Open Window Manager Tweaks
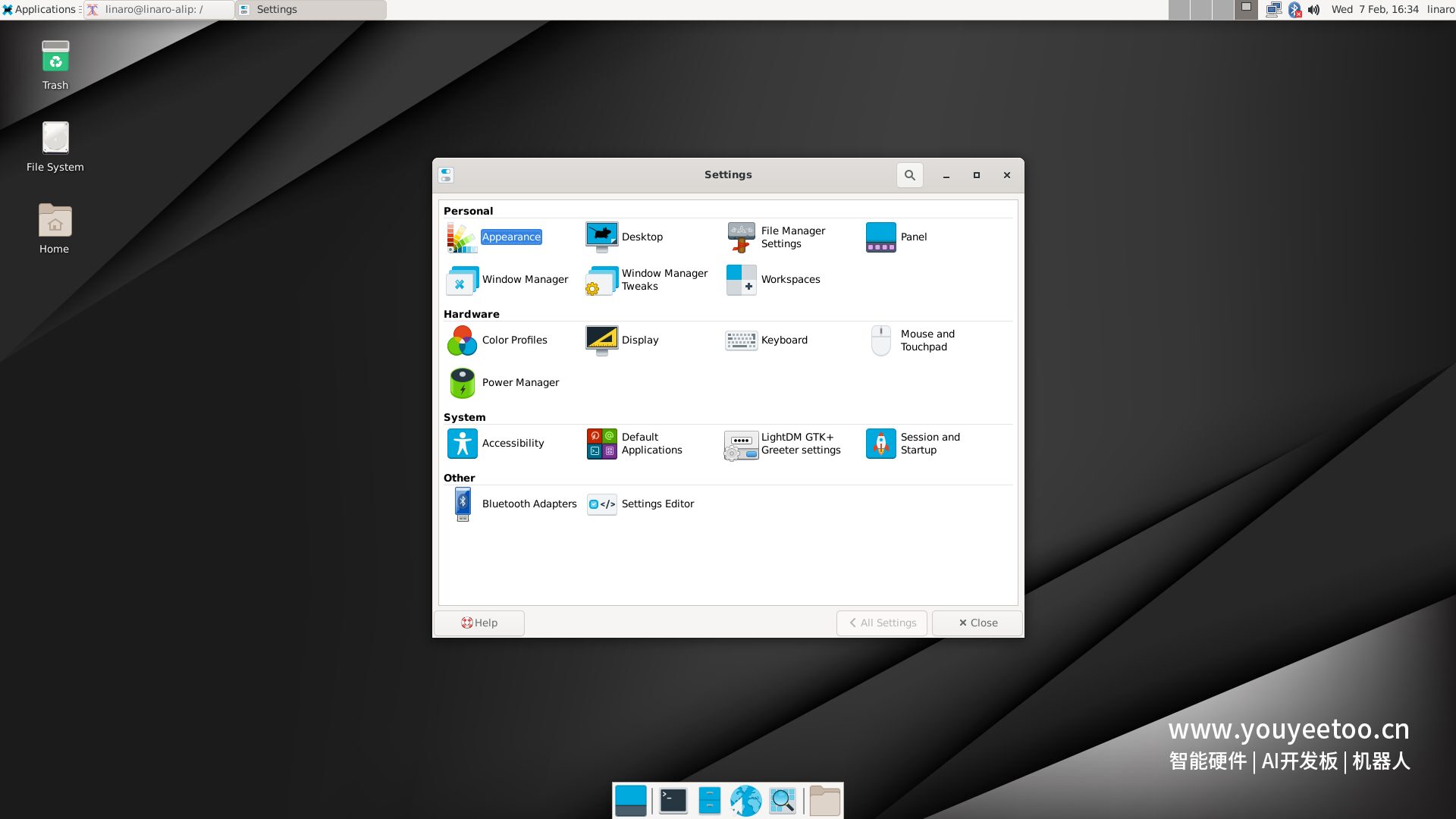The width and height of the screenshot is (1456, 819). click(x=664, y=280)
